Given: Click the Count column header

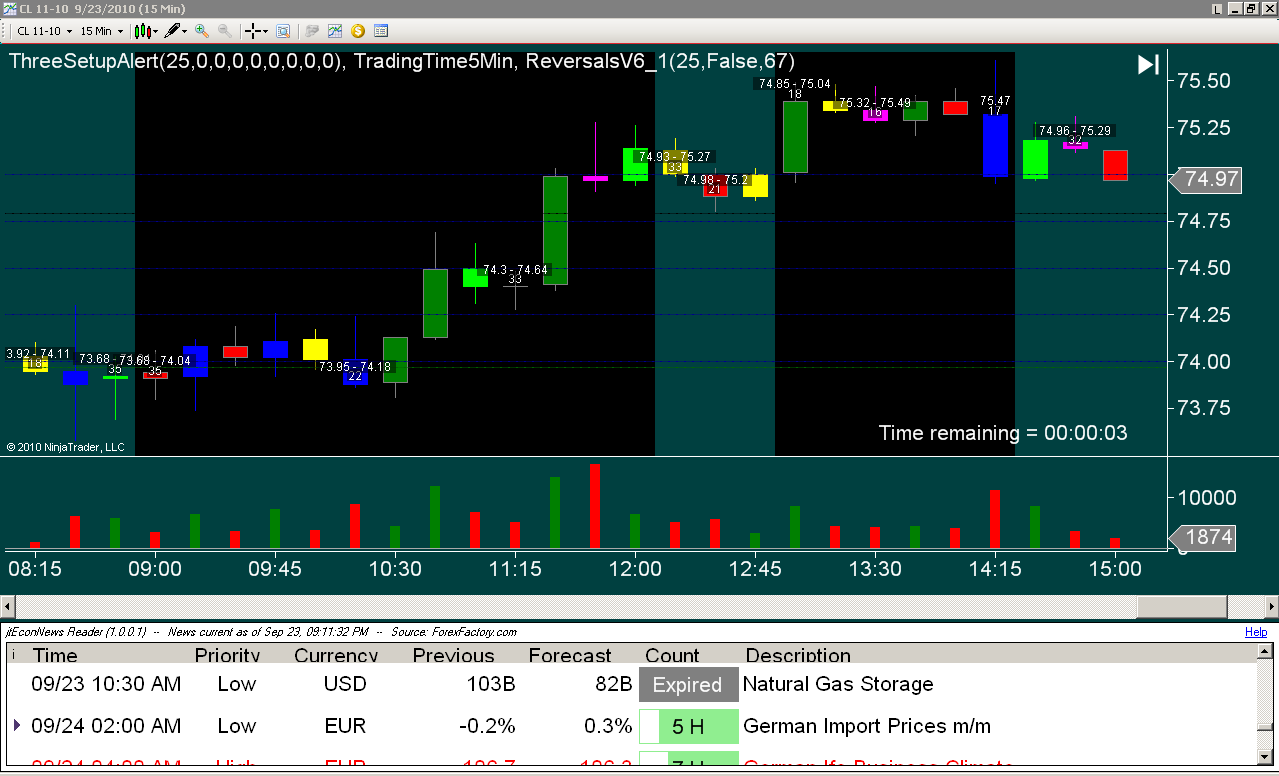Looking at the screenshot, I should (x=672, y=656).
